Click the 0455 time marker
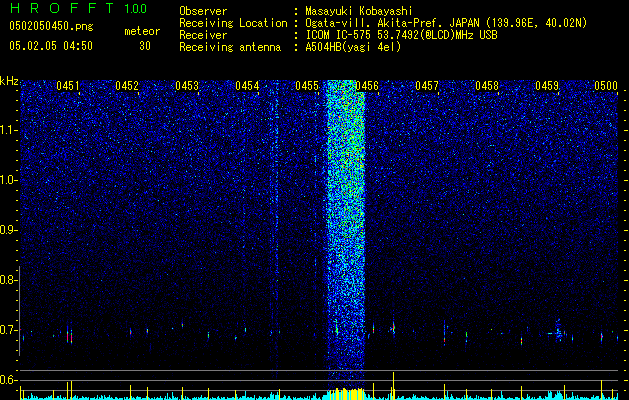This screenshot has width=629, height=400. (x=307, y=86)
